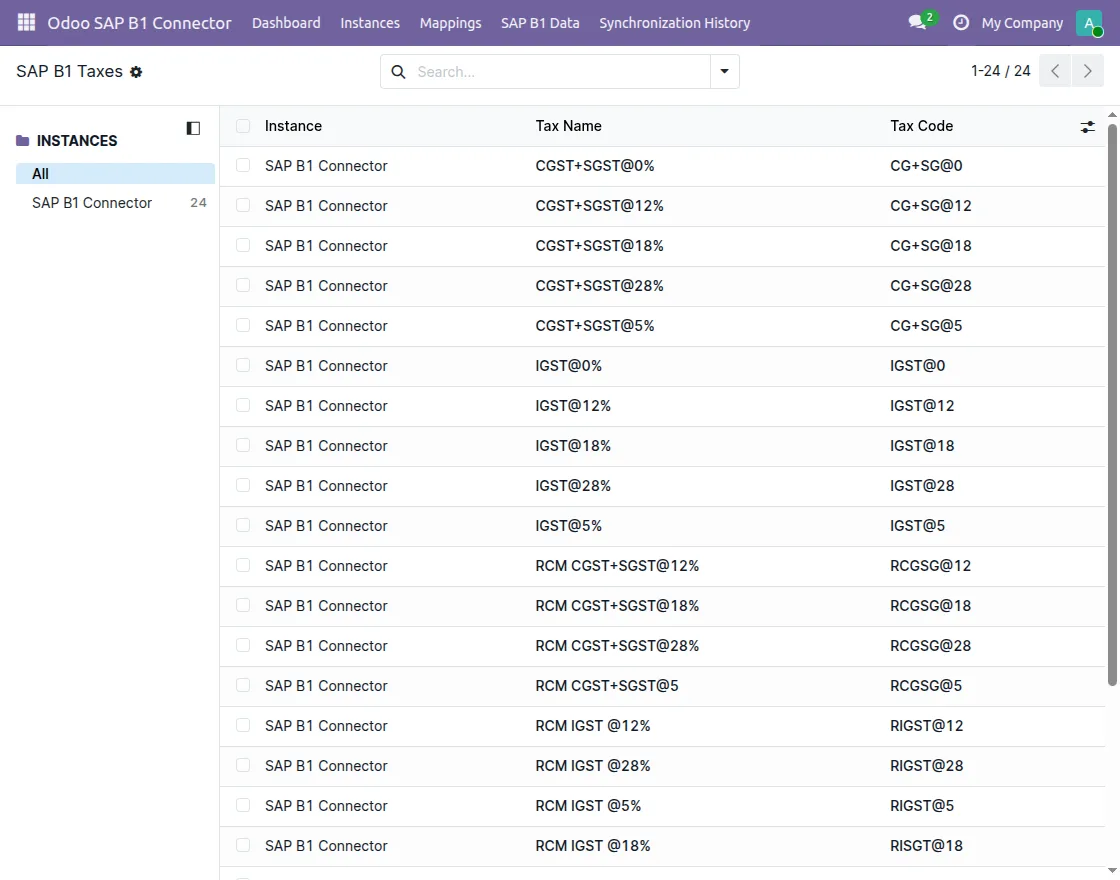Check the CGST+SGST@28% row checkbox
This screenshot has width=1120, height=880.
click(x=243, y=286)
